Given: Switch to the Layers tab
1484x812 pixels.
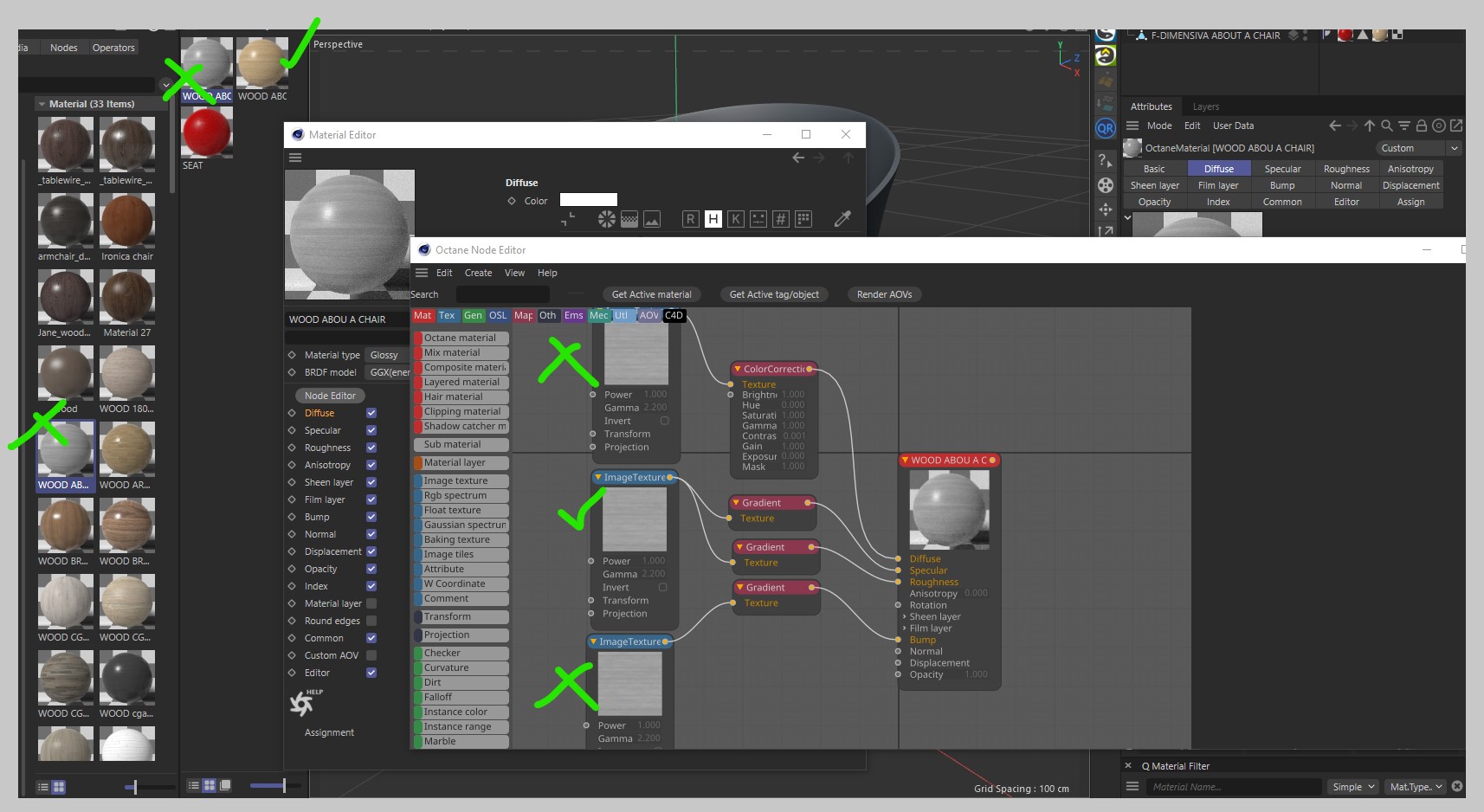Looking at the screenshot, I should [1205, 106].
